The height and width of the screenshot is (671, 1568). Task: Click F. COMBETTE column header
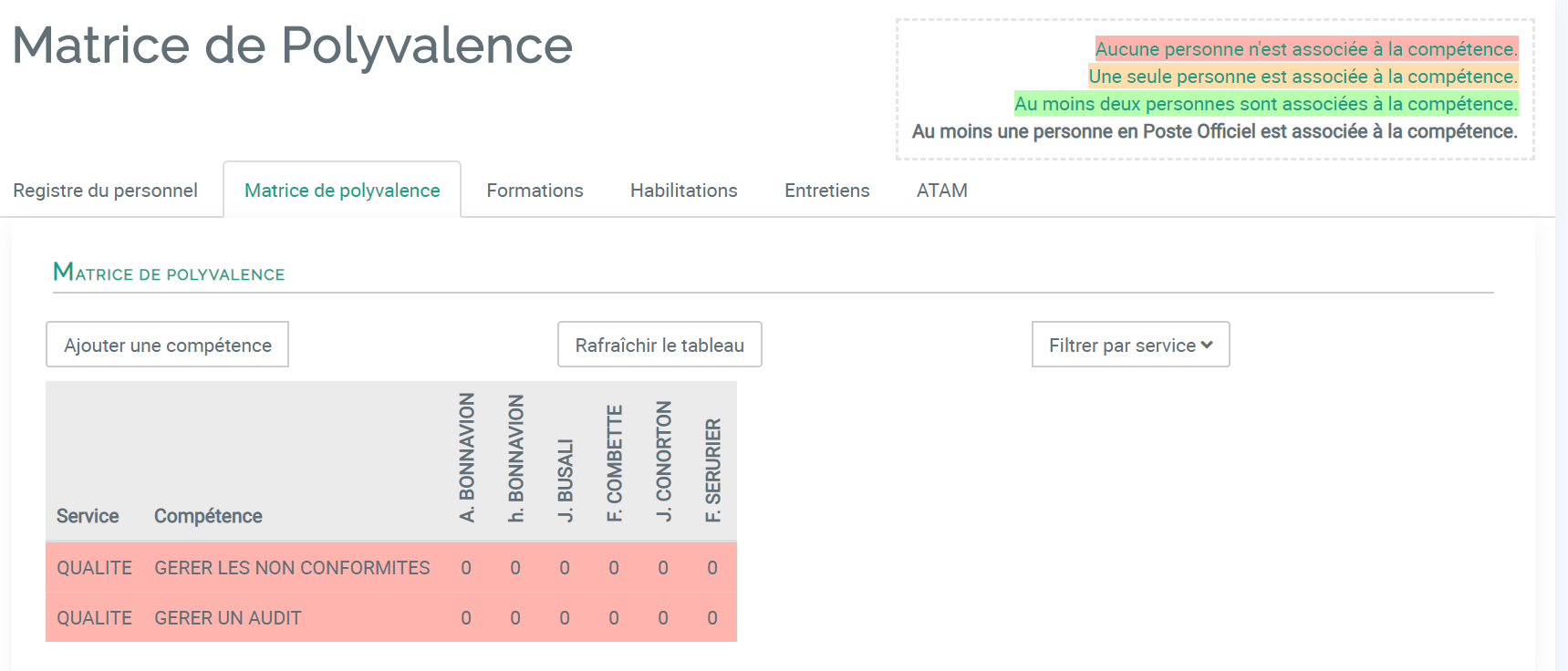coord(614,463)
